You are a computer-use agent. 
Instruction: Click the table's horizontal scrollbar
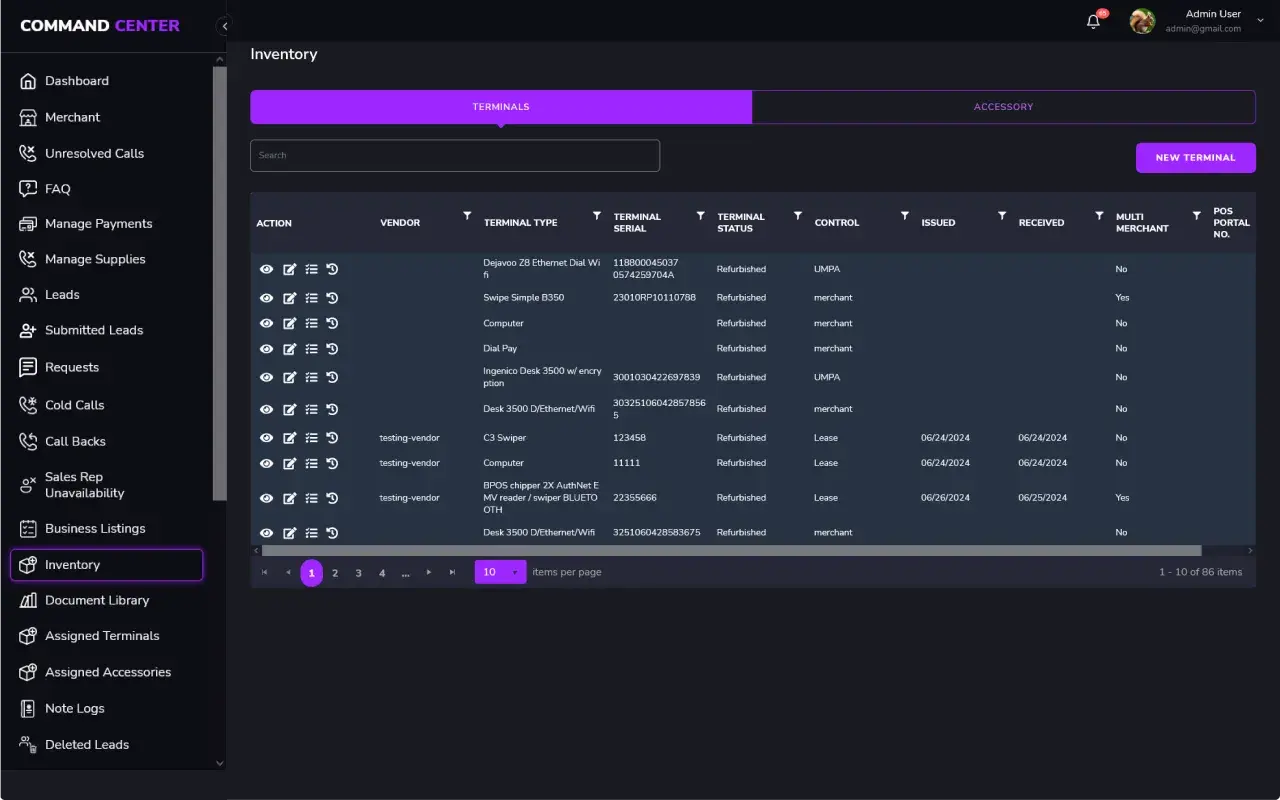pos(730,551)
